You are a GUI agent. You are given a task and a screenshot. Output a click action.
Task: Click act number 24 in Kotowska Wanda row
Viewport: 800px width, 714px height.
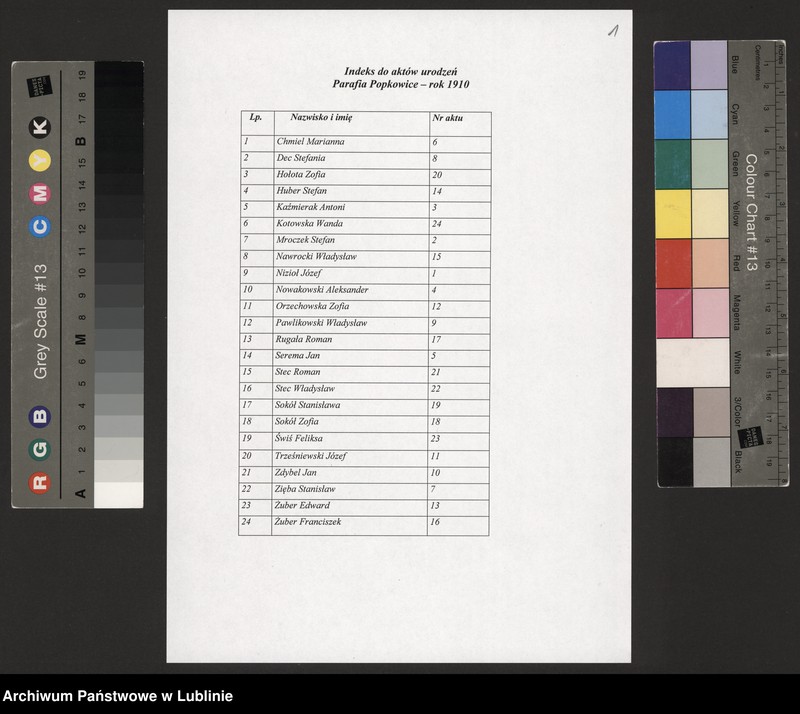point(437,224)
